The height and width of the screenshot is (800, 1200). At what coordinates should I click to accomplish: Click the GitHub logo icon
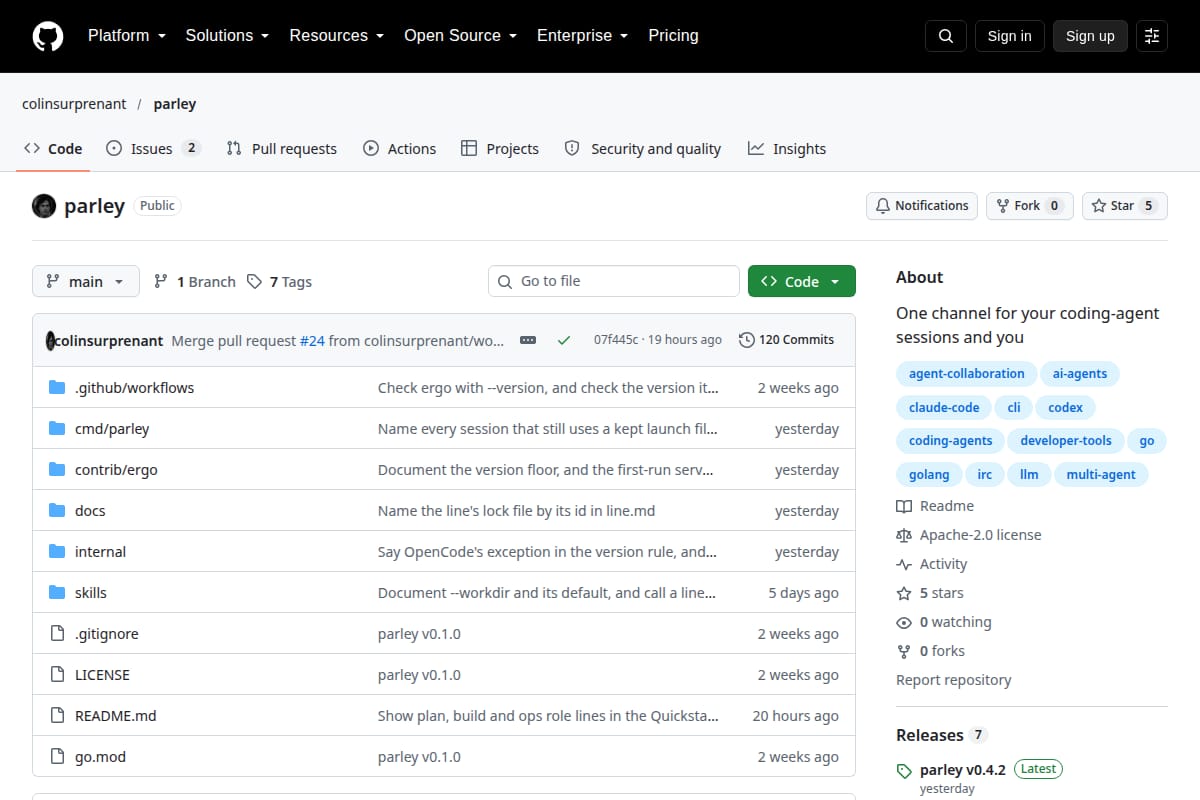pos(48,36)
